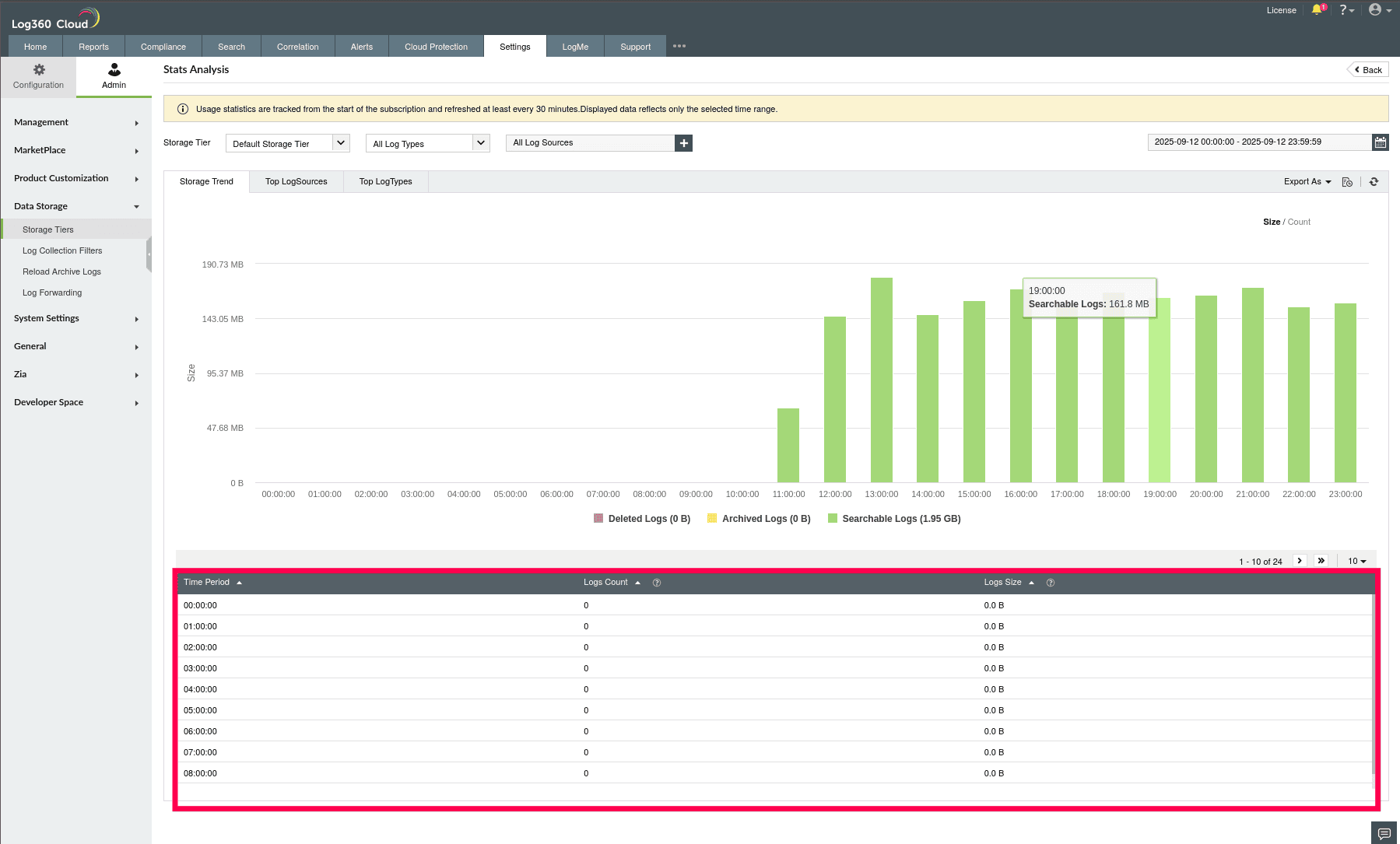This screenshot has height=844, width=1400.
Task: Click the notification bell icon
Action: [1317, 10]
